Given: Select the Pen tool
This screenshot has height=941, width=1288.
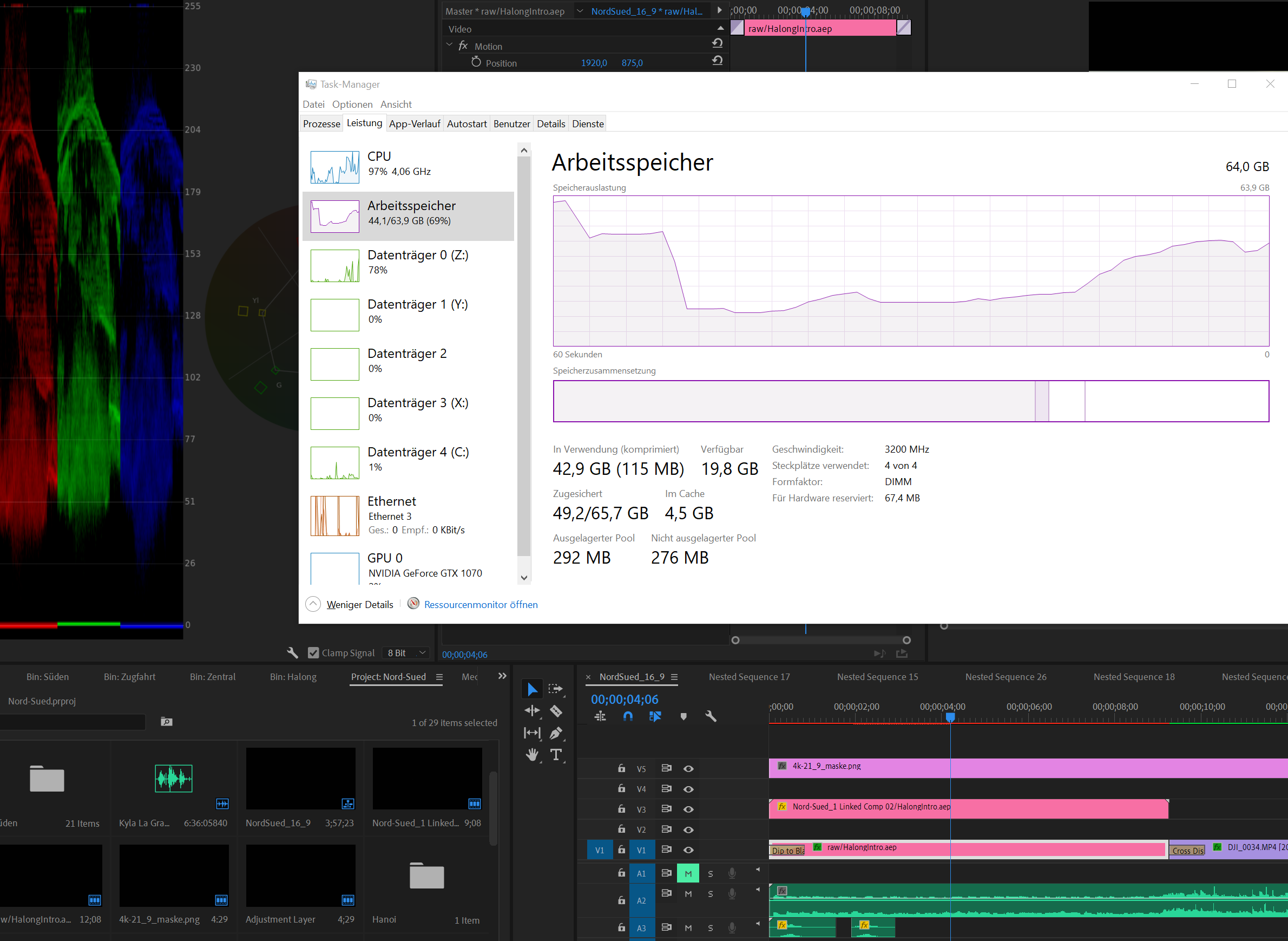Looking at the screenshot, I should pyautogui.click(x=556, y=733).
